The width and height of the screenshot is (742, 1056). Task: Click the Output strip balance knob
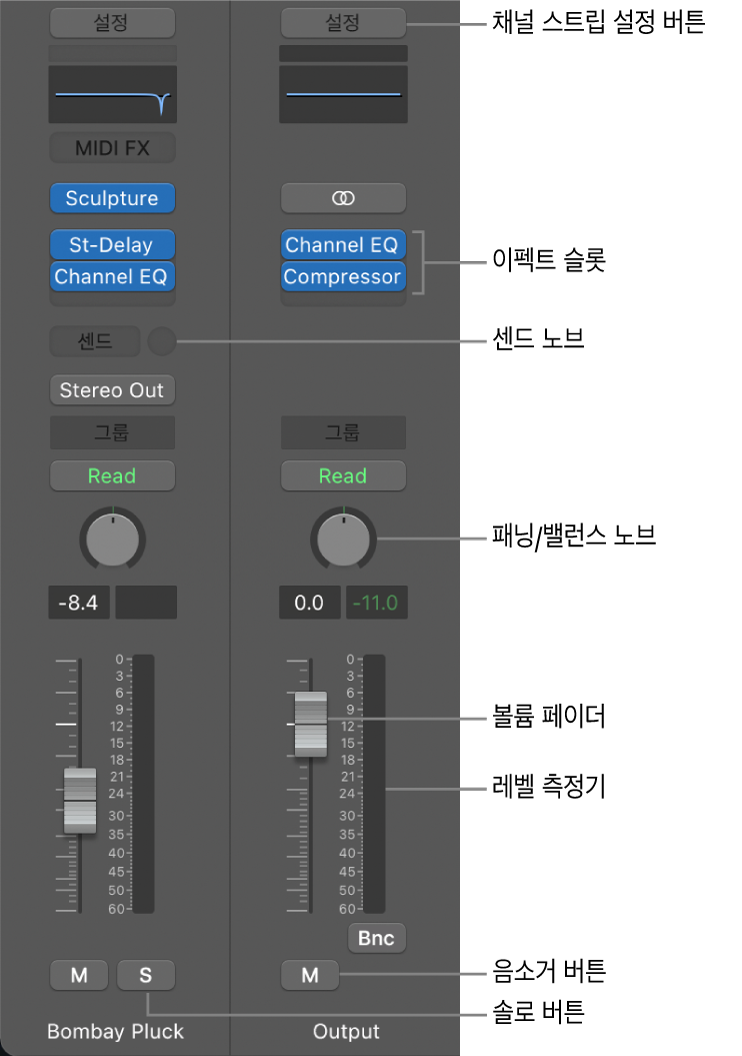343,539
